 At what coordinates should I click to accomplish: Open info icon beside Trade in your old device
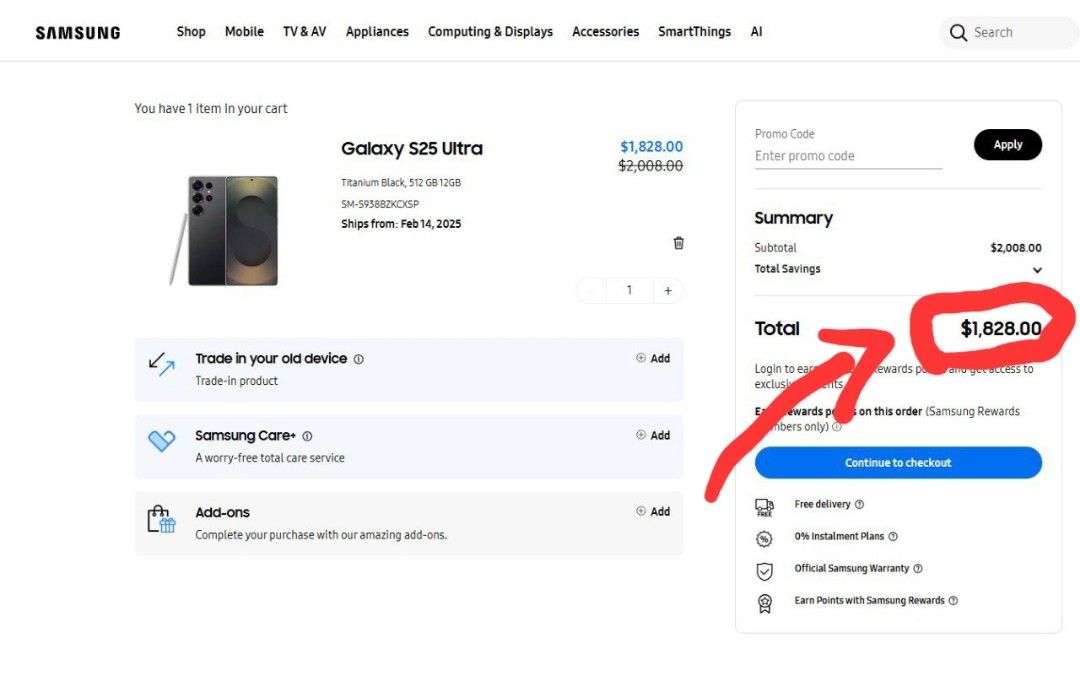[358, 359]
